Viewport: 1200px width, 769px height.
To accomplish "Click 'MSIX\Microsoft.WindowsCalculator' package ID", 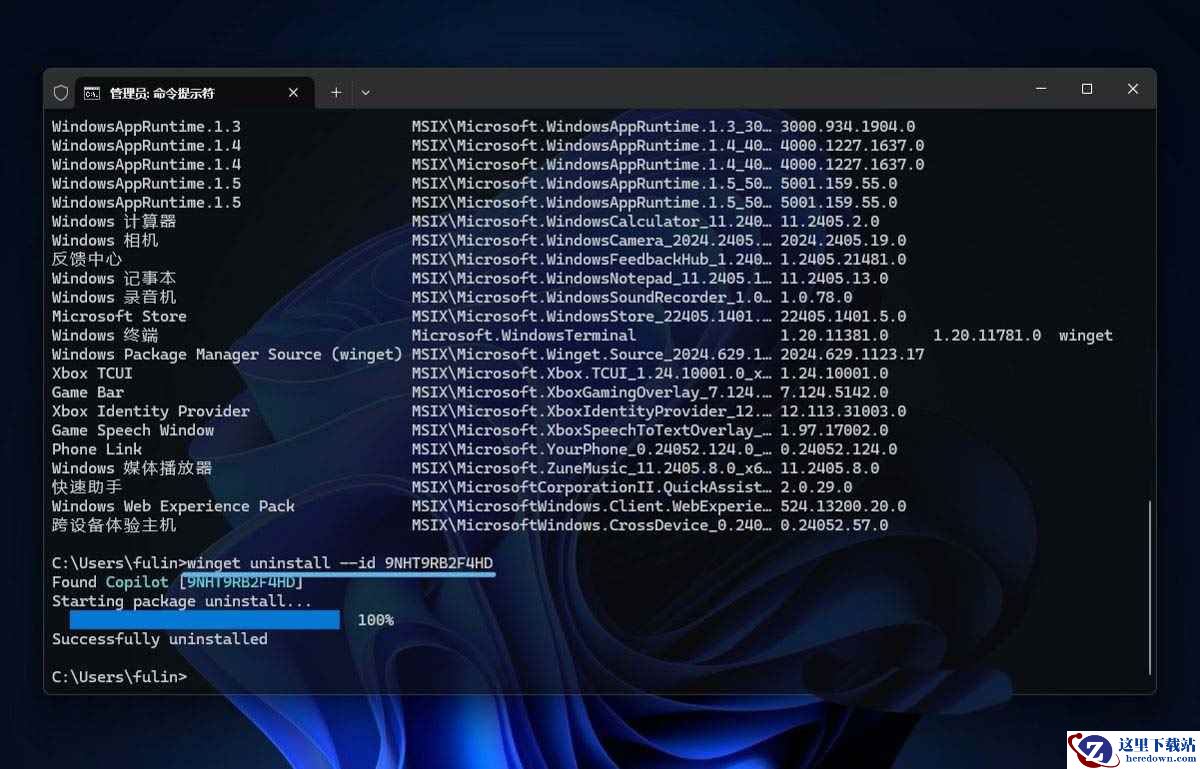I will coord(592,221).
